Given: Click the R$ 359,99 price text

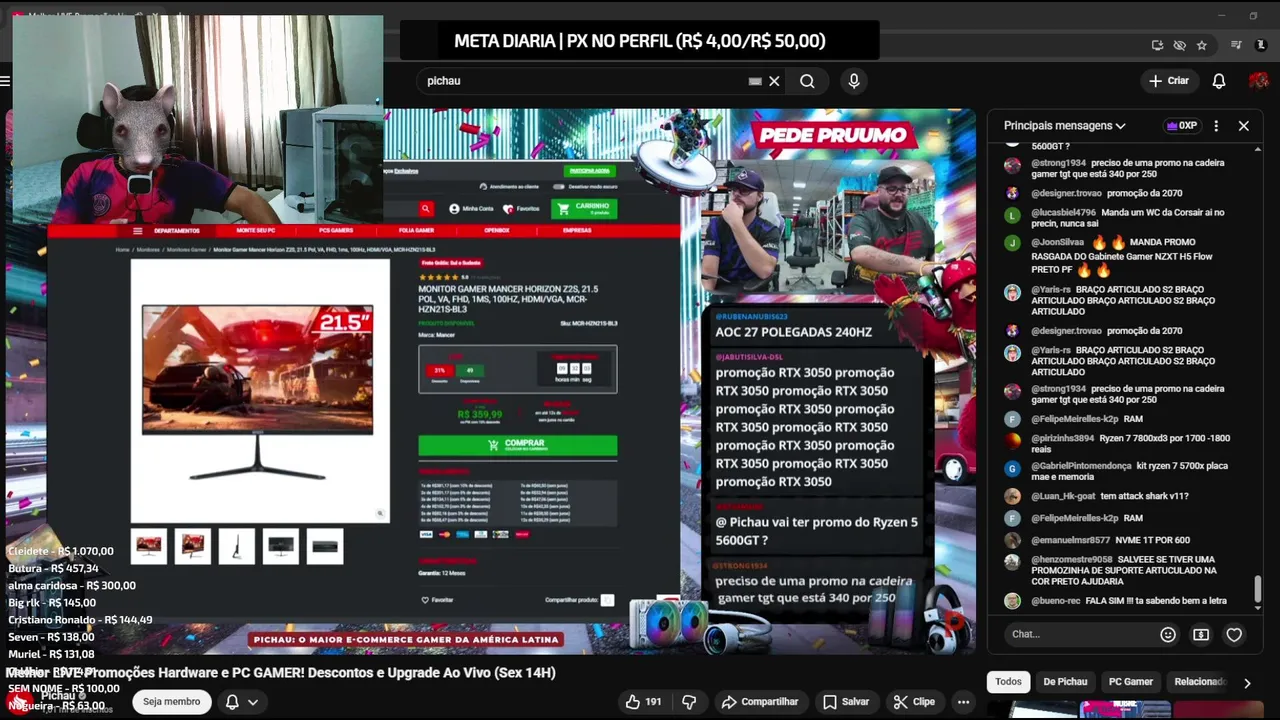Looking at the screenshot, I should point(480,413).
